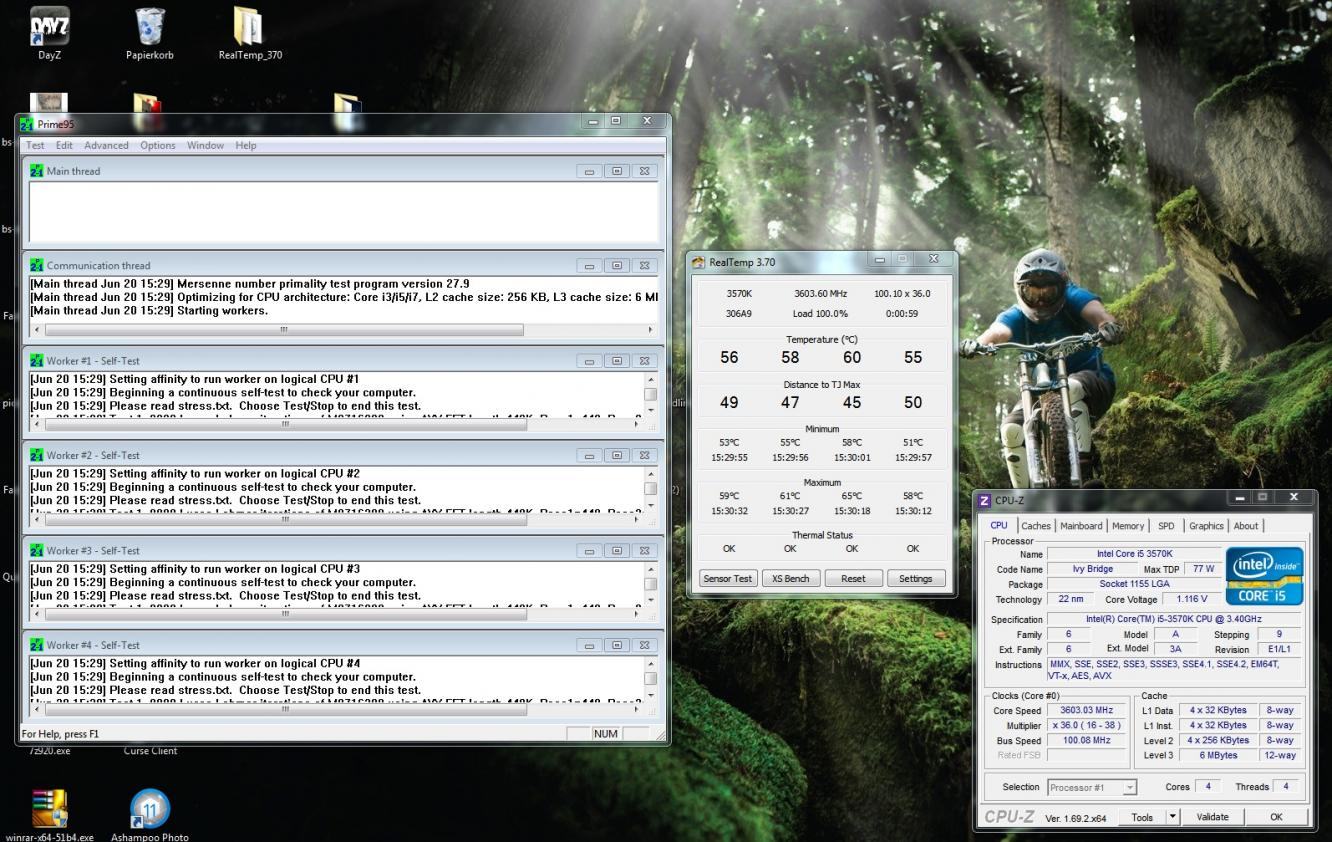The width and height of the screenshot is (1332, 842).
Task: Click the Multiplier value x 36.0
Action: click(x=1088, y=725)
